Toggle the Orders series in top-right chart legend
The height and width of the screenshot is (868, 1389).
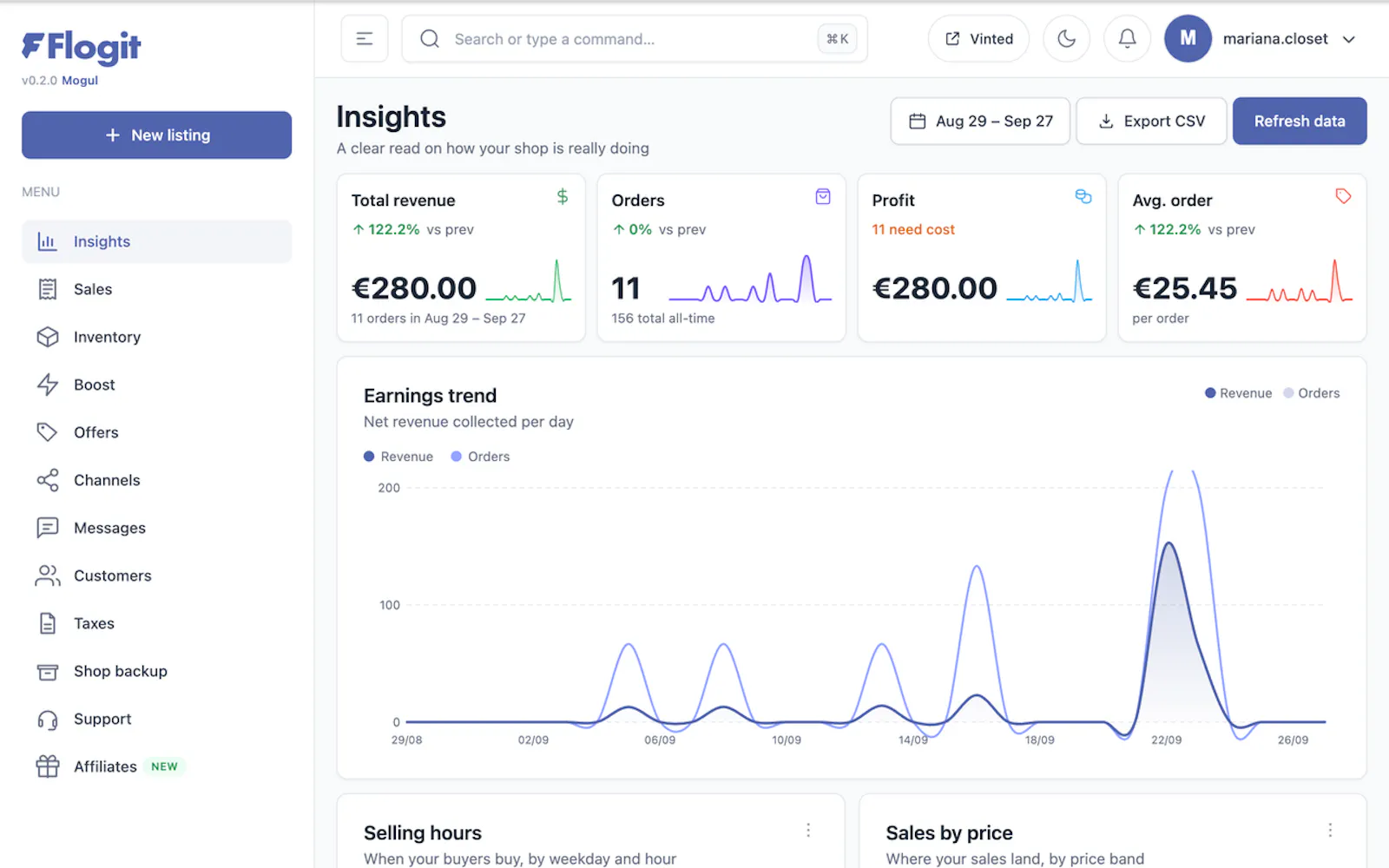pyautogui.click(x=1311, y=393)
